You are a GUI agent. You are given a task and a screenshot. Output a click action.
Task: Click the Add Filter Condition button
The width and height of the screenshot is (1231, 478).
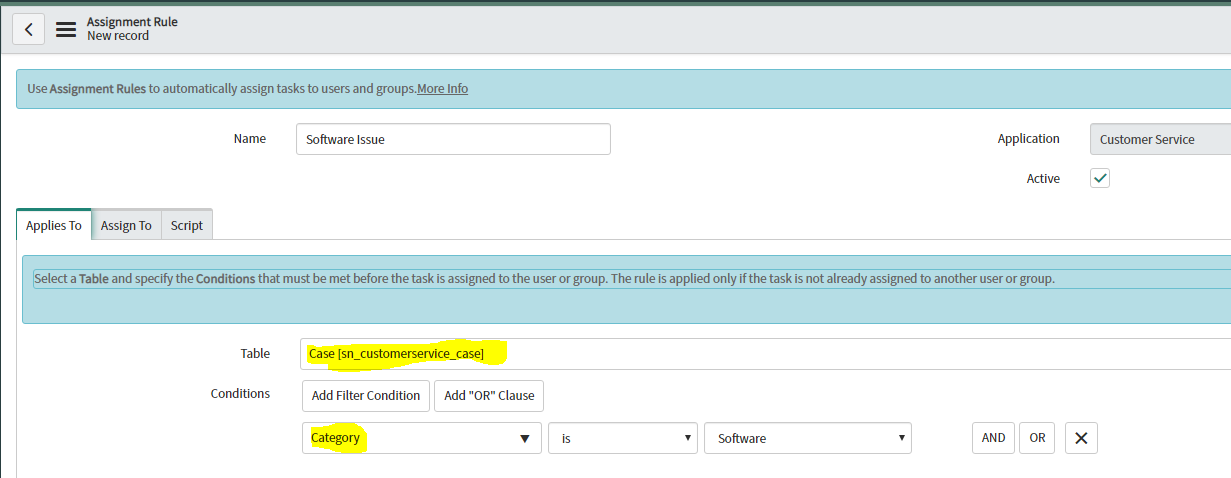click(x=366, y=395)
